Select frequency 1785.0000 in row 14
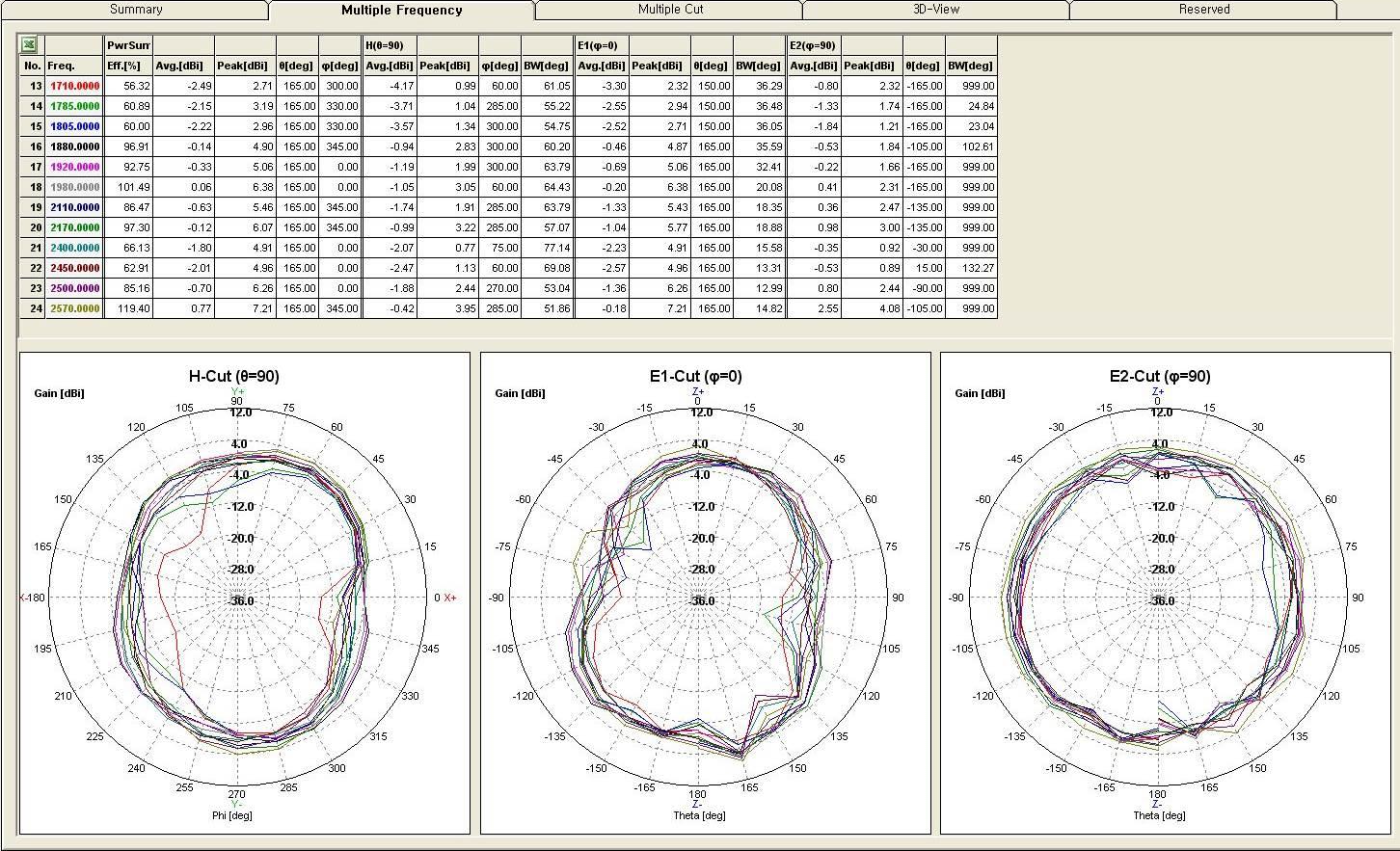1400x851 pixels. pyautogui.click(x=74, y=106)
